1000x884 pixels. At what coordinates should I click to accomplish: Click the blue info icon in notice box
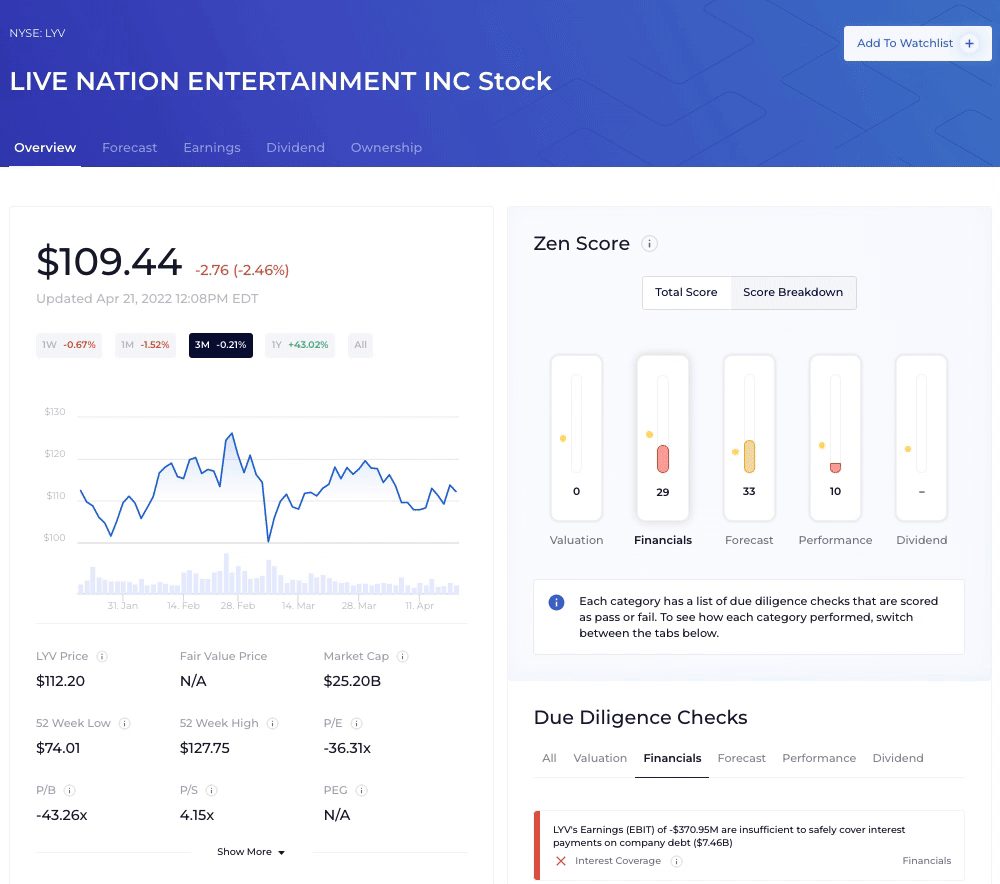pos(556,602)
